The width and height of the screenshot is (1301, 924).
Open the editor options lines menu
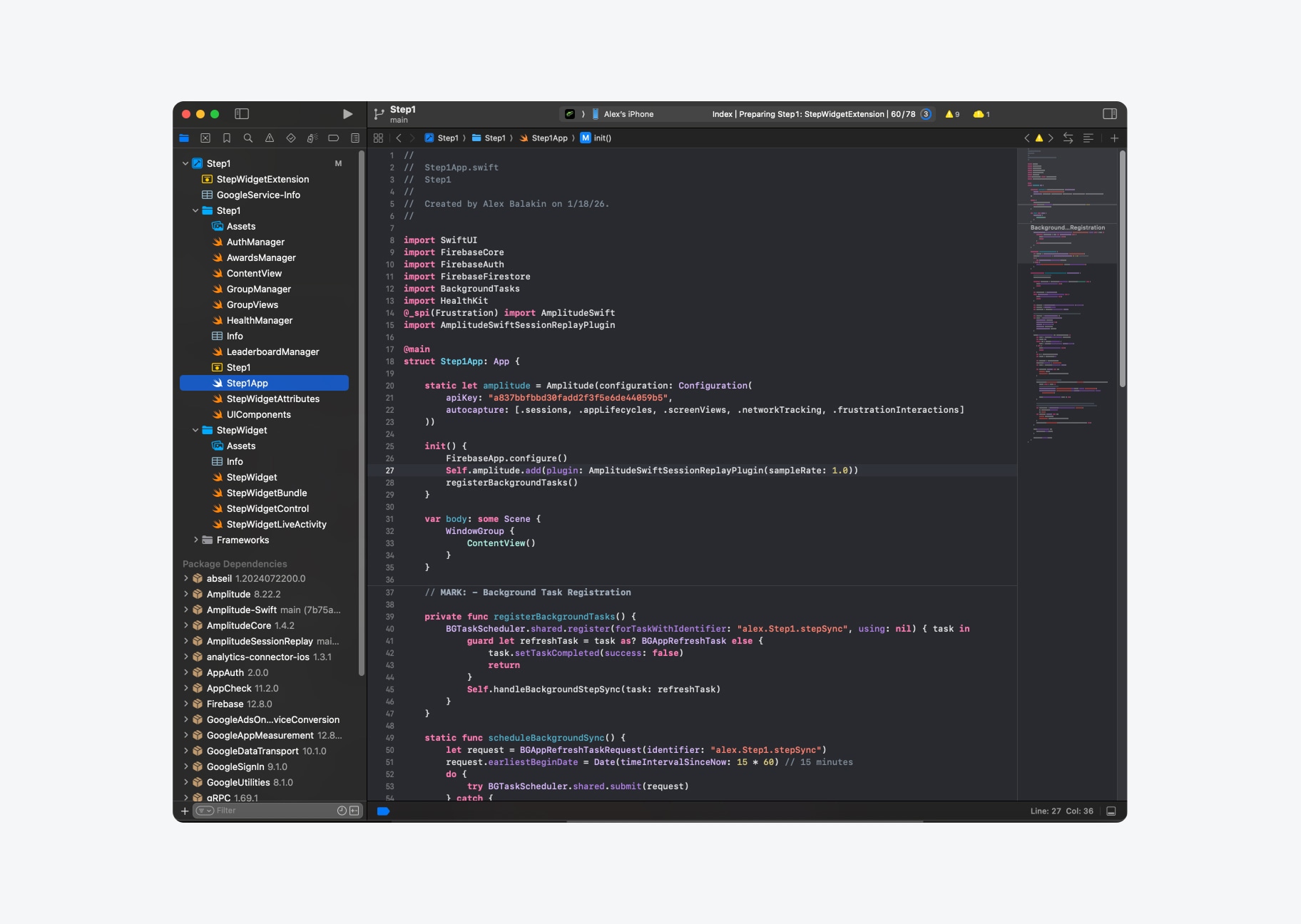click(1088, 138)
